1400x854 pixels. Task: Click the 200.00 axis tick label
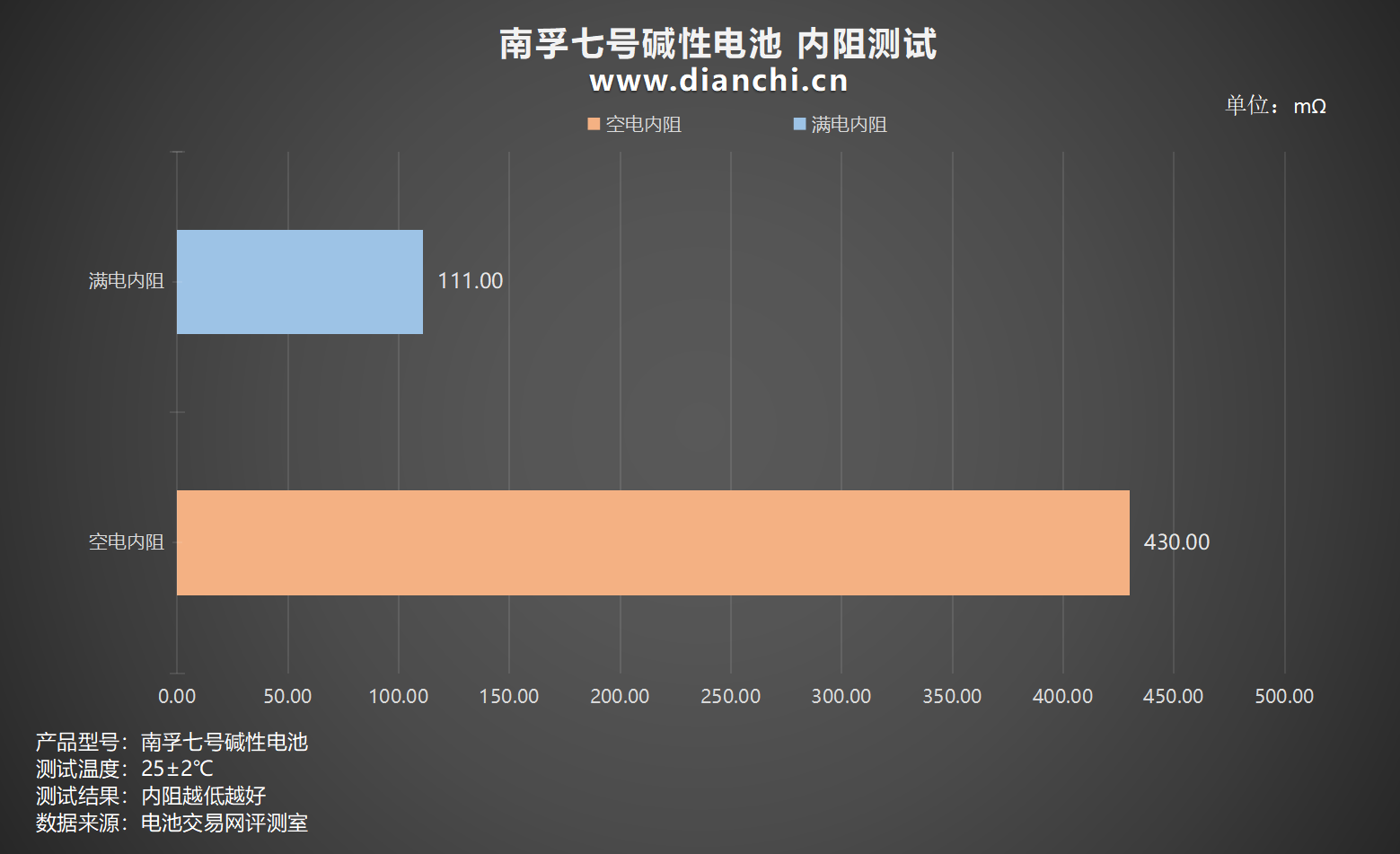[x=620, y=696]
